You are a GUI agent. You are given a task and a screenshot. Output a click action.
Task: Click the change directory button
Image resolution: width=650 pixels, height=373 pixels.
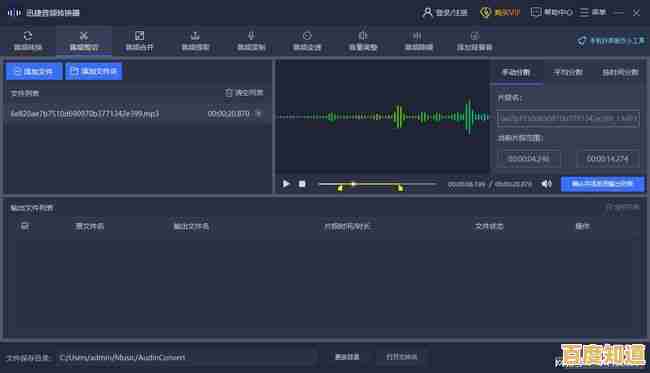[x=347, y=357]
